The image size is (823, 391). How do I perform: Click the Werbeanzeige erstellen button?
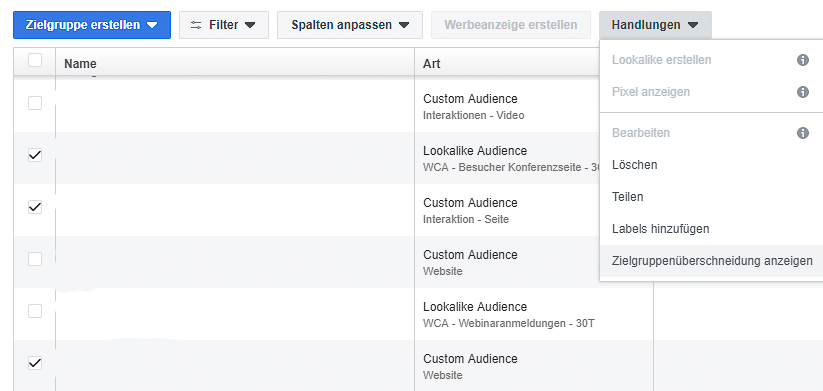click(x=511, y=25)
